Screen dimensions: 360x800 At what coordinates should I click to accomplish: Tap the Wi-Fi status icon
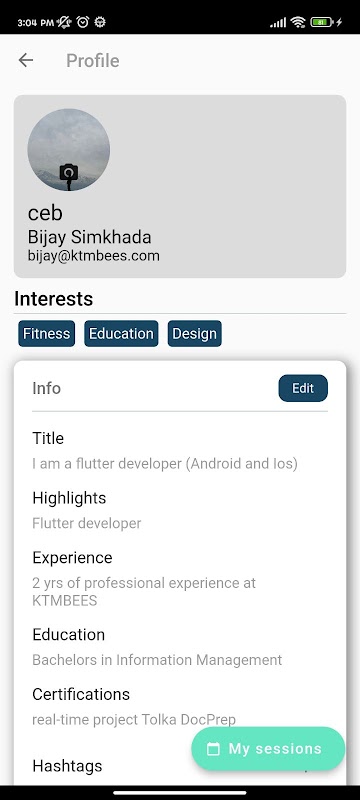click(298, 22)
